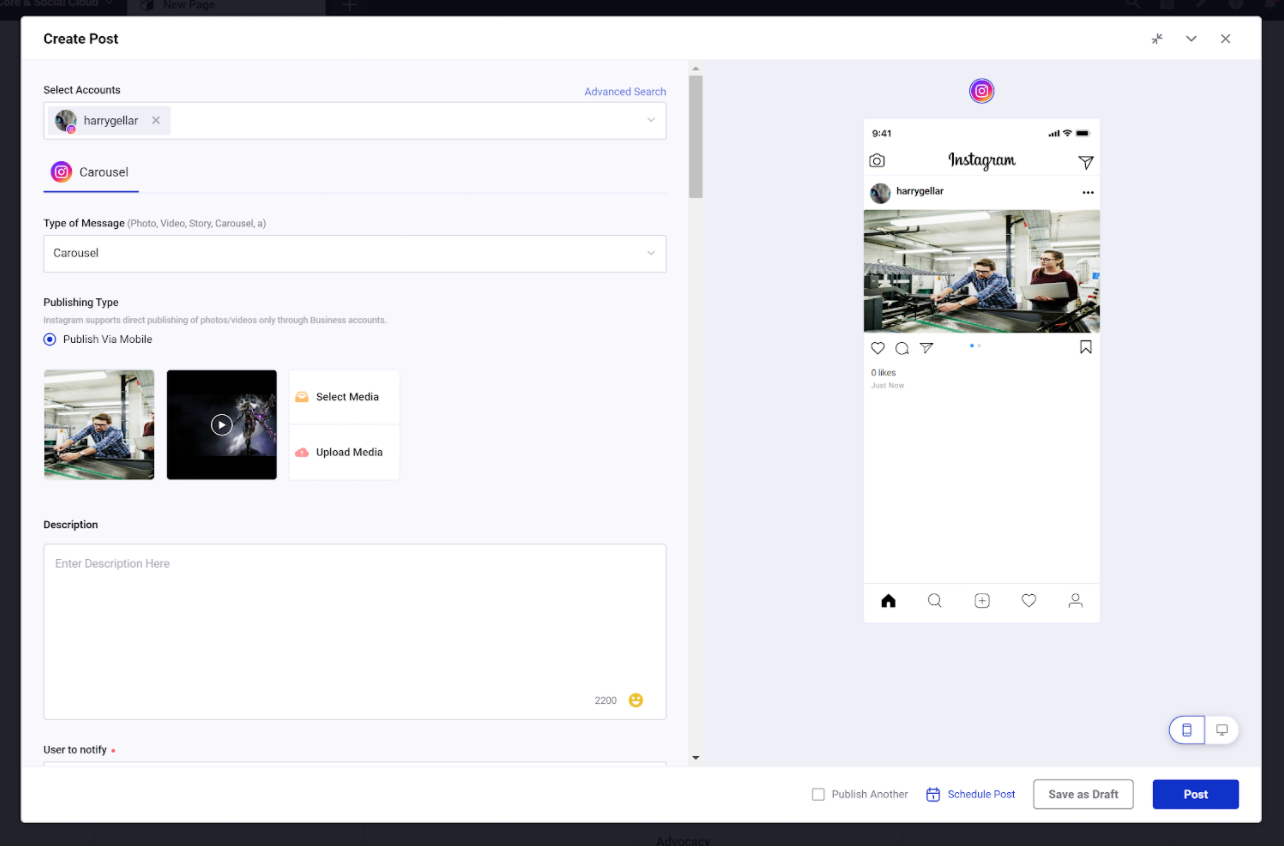Click the comment bubble icon in preview
The image size is (1284, 850).
click(x=902, y=348)
